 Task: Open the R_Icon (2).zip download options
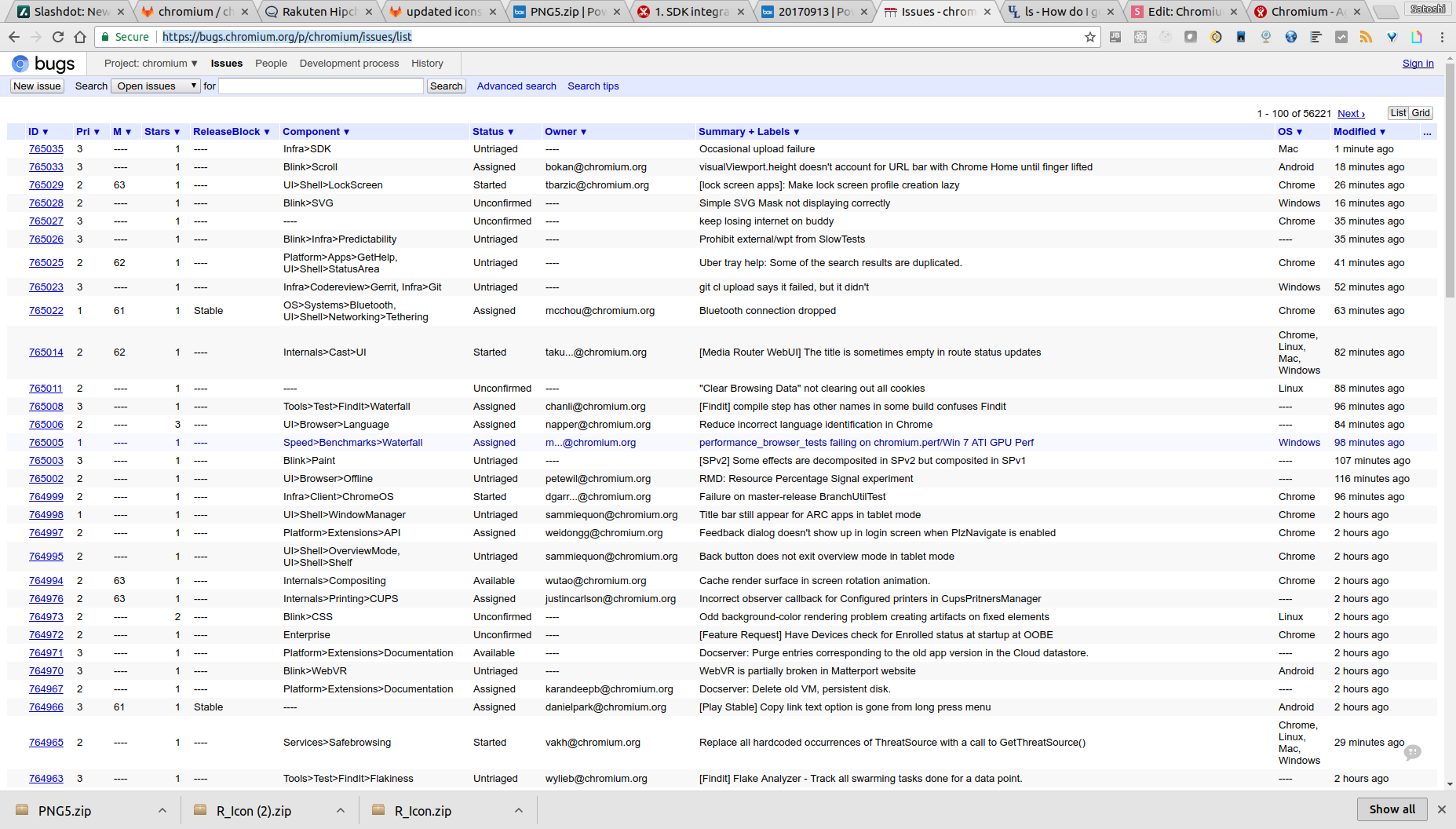341,810
